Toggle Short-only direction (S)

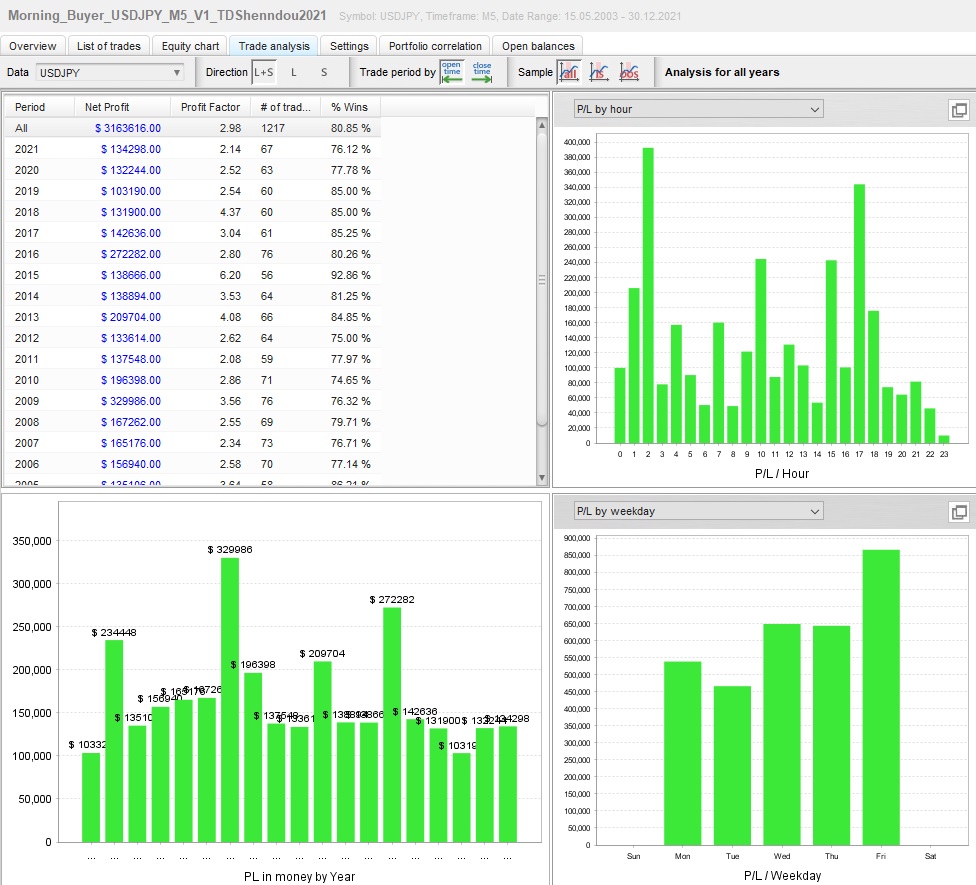click(x=324, y=72)
